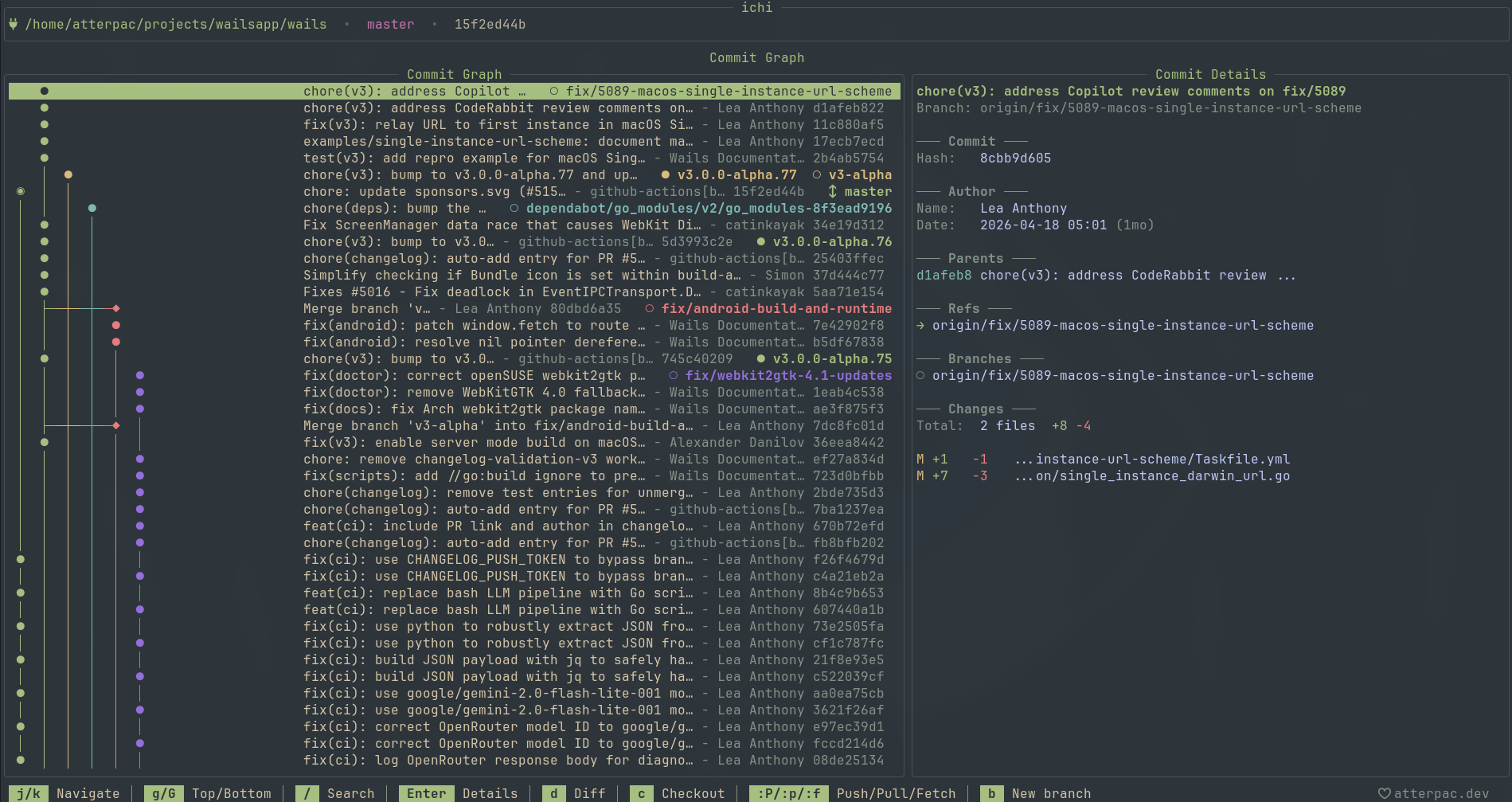Select the master branch in header

coord(390,24)
